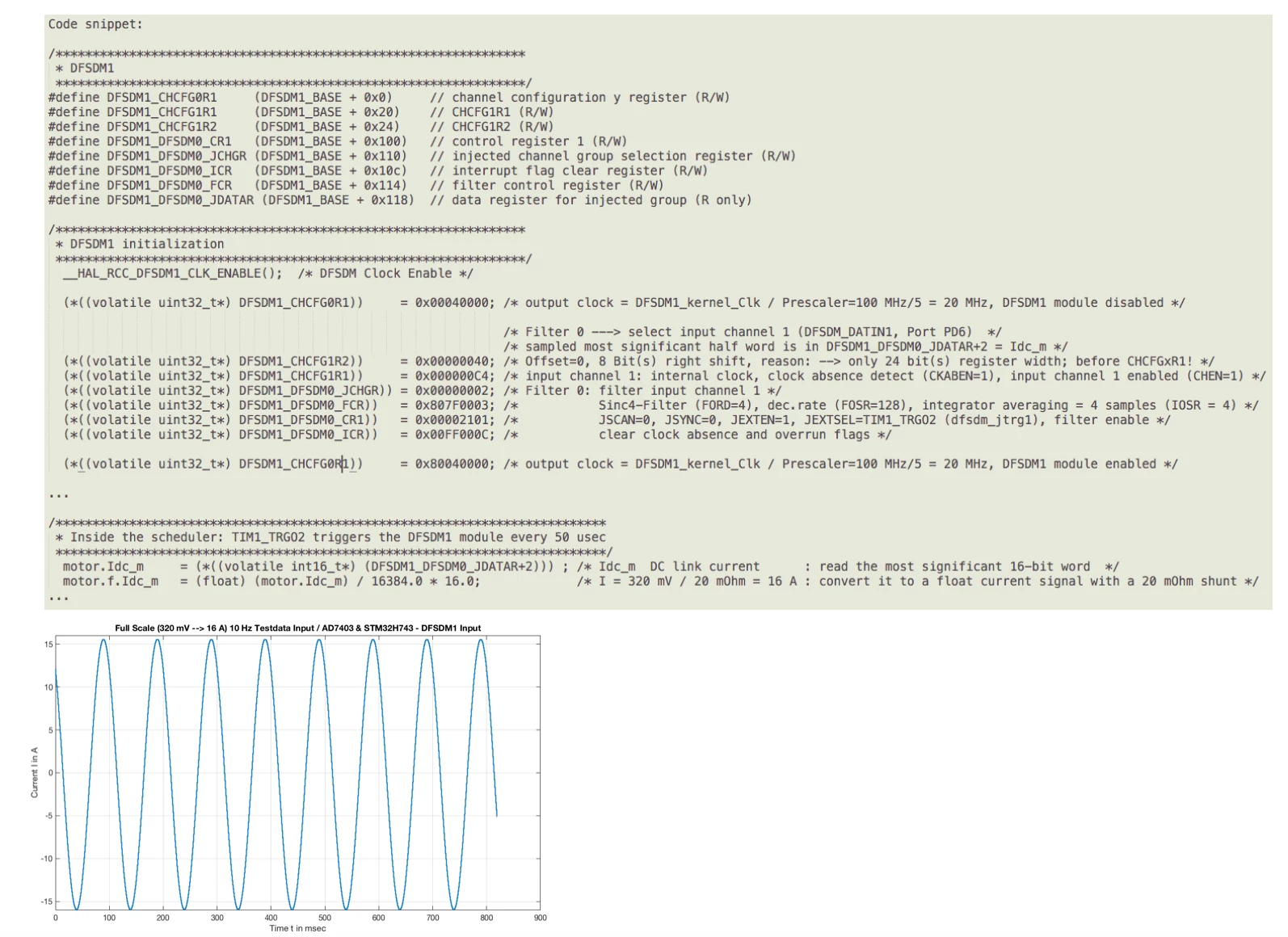The height and width of the screenshot is (937, 1288).
Task: Click the comment text 'DFSDM1 module disabled'
Action: click(x=1083, y=303)
